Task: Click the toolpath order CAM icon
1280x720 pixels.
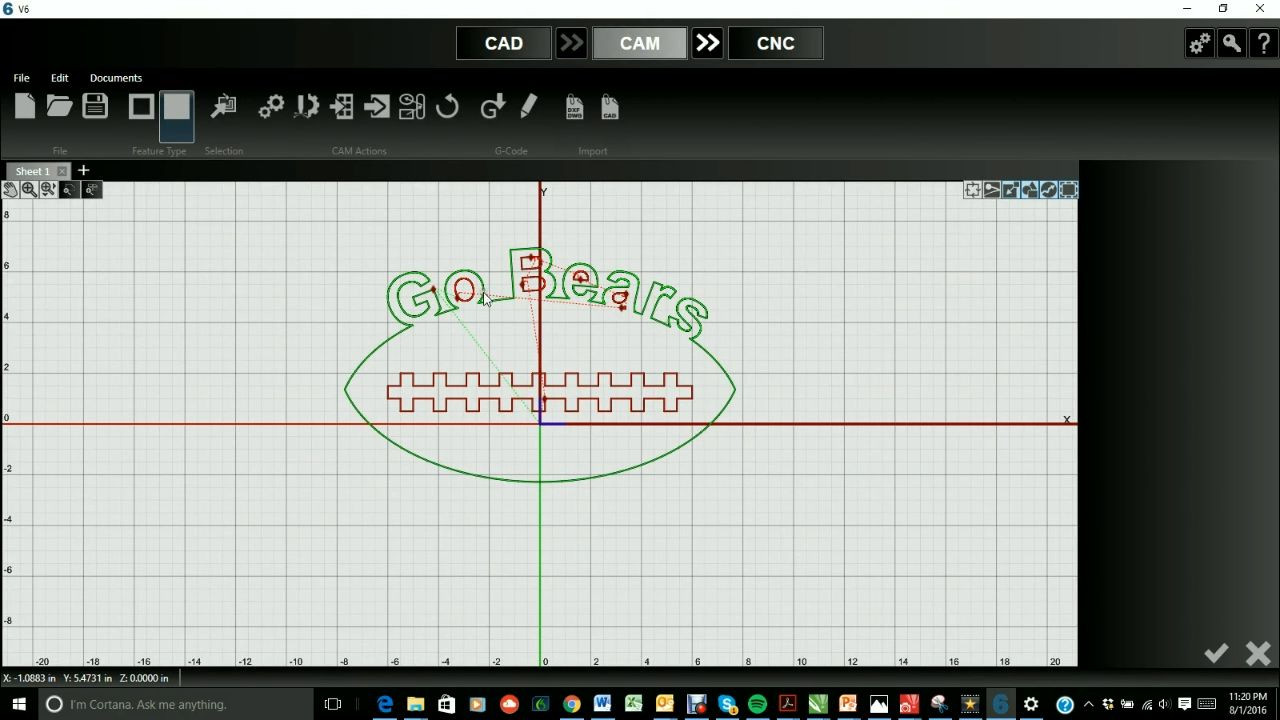Action: (412, 107)
